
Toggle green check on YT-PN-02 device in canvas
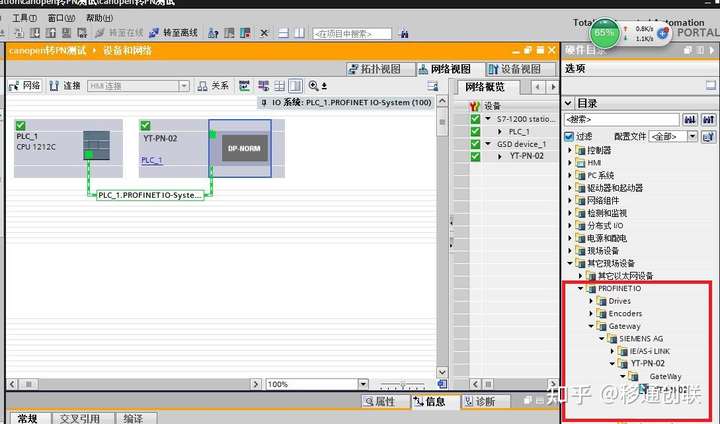point(146,125)
